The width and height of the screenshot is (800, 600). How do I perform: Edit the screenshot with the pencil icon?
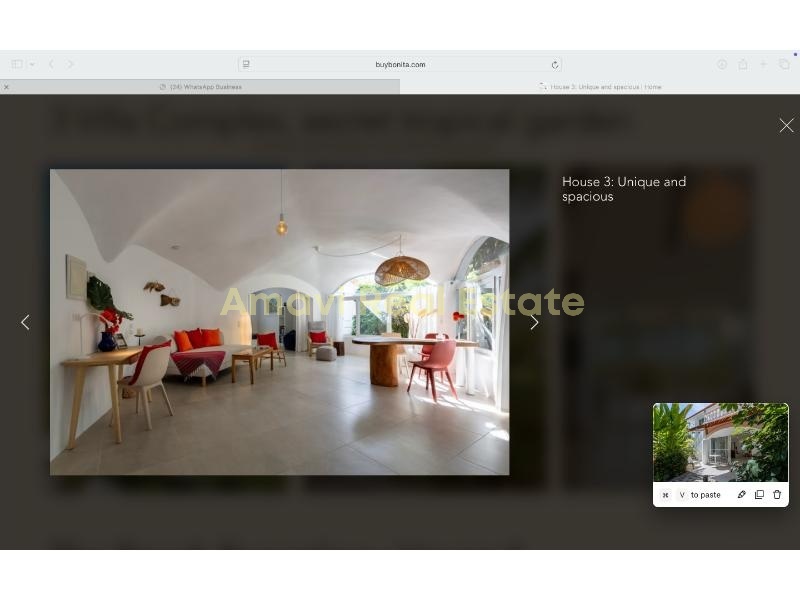coord(741,495)
